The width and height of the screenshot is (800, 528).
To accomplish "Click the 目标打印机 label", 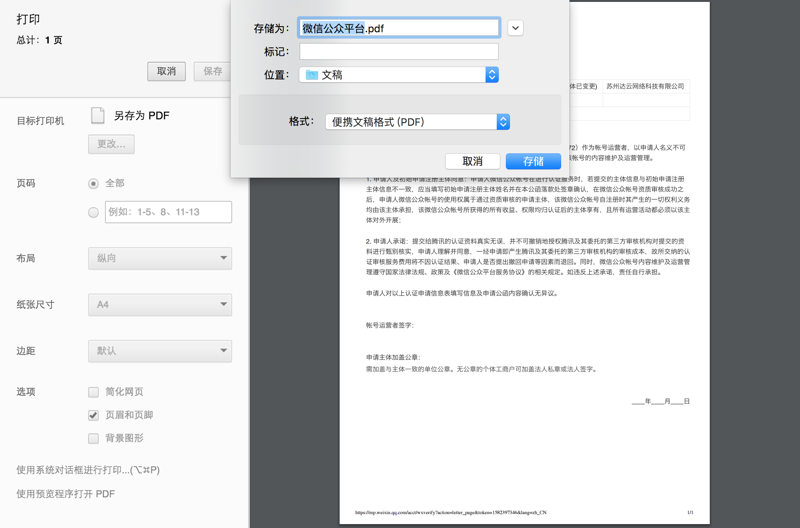I will [x=40, y=121].
